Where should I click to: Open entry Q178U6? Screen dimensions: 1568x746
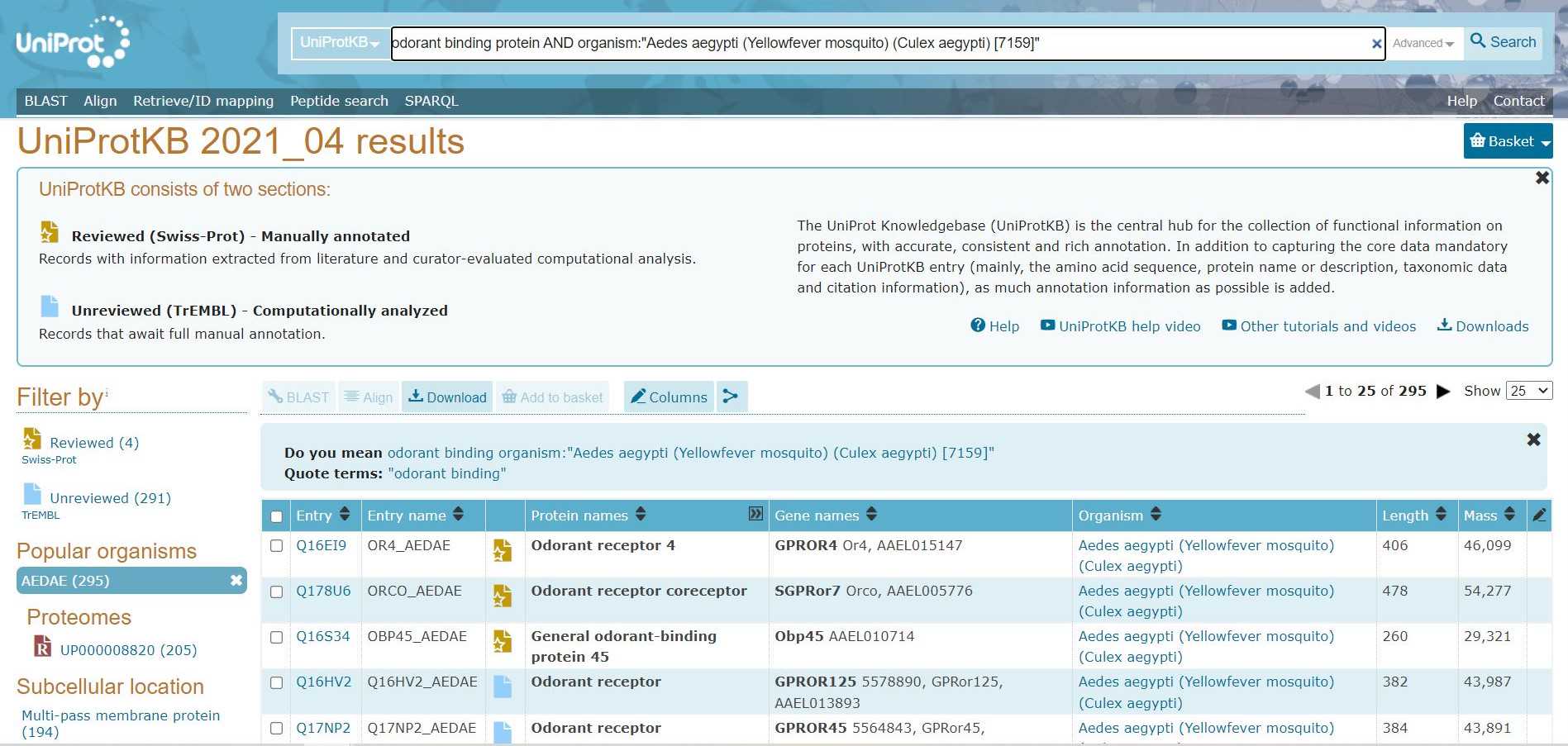pos(323,591)
